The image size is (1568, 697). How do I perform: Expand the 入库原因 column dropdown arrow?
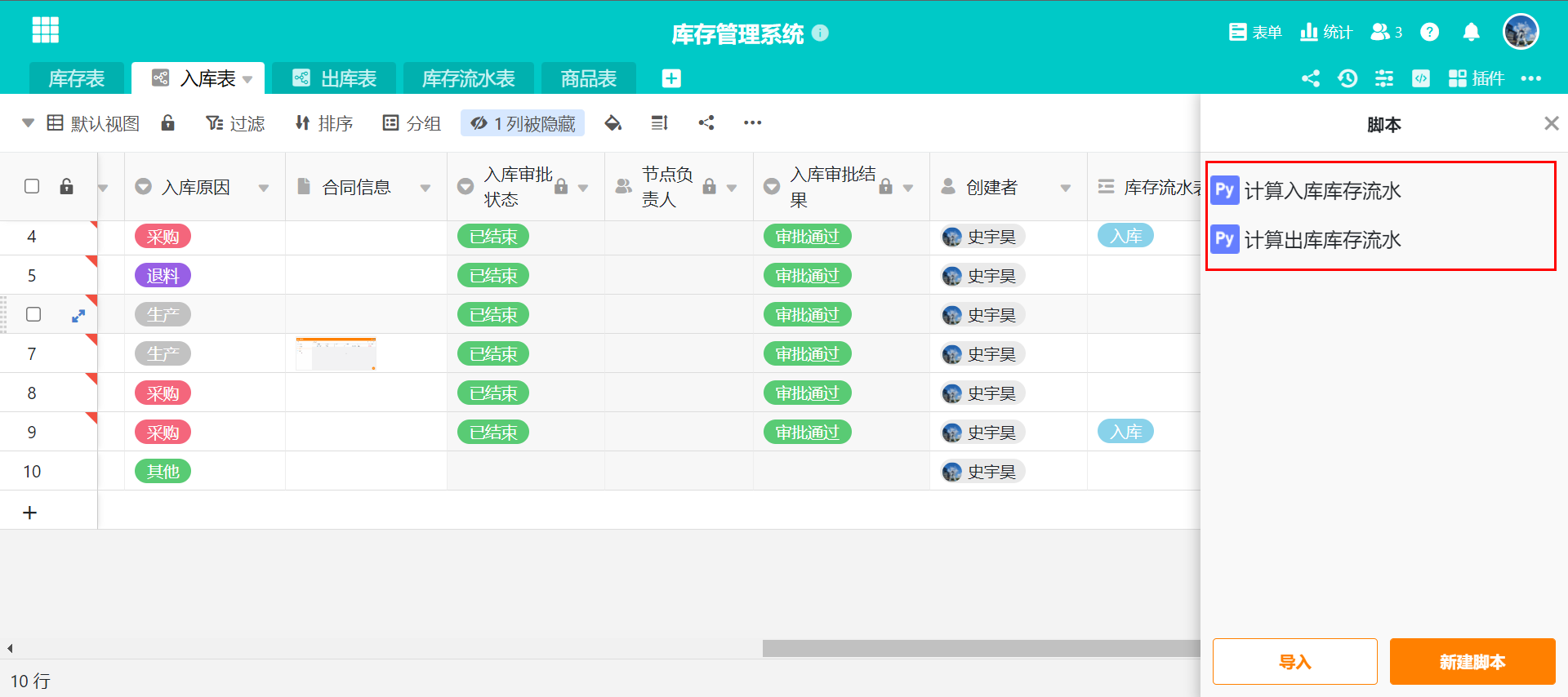(x=264, y=188)
